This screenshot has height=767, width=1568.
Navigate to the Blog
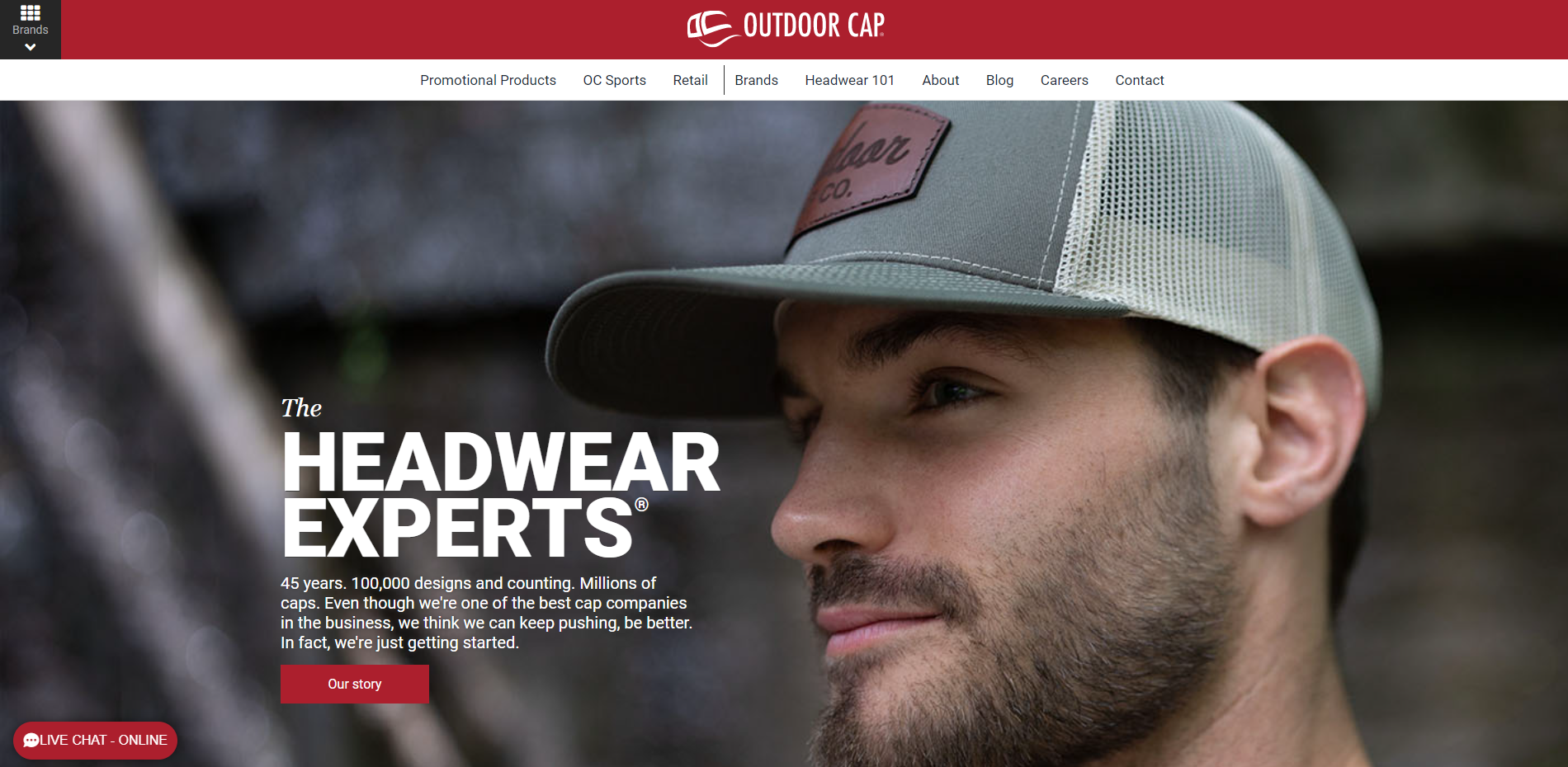coord(999,80)
